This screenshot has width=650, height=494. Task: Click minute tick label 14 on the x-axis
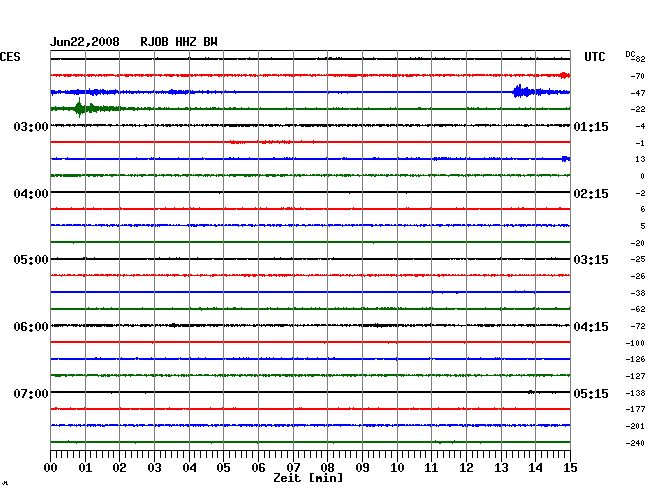(x=535, y=468)
